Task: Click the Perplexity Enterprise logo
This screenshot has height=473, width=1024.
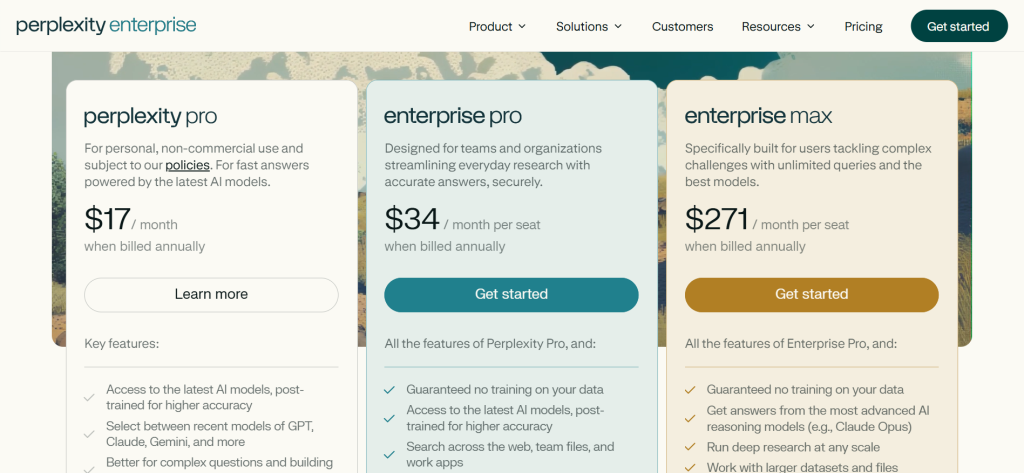Action: point(106,26)
